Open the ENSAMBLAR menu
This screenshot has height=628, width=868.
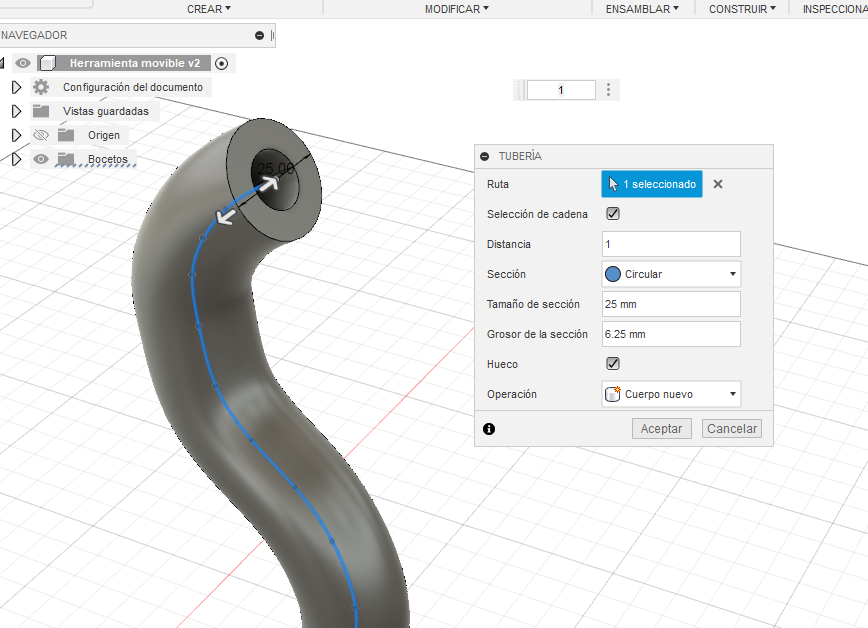pyautogui.click(x=642, y=9)
